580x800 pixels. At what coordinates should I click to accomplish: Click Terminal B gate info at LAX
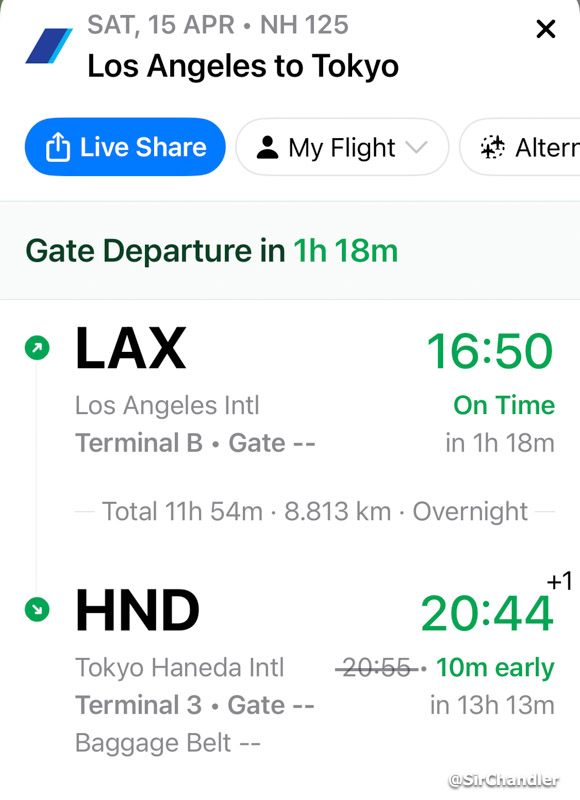195,442
